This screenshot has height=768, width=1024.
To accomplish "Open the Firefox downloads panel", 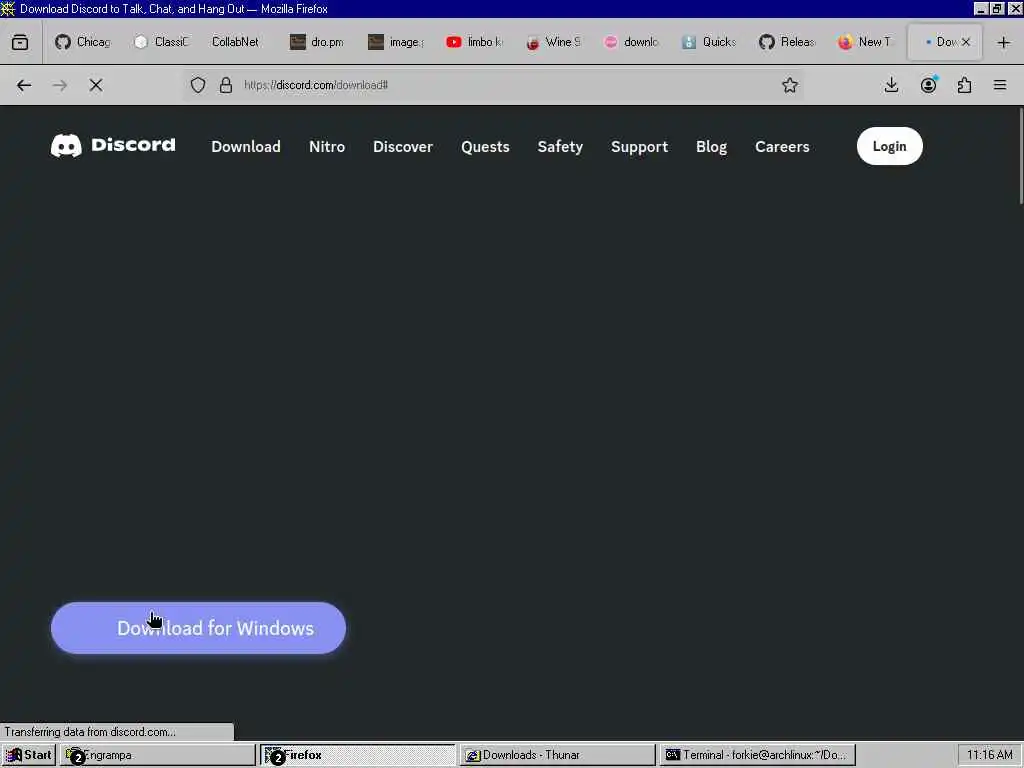I will [891, 86].
